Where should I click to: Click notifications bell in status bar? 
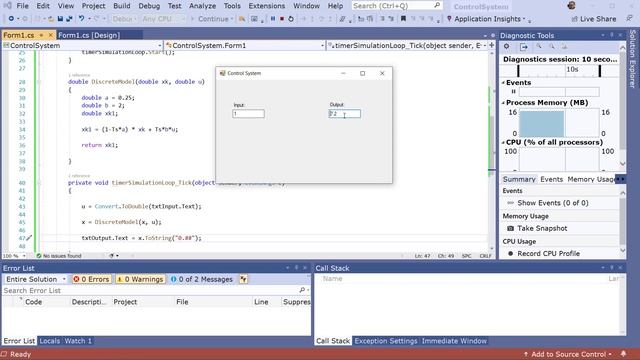tap(623, 354)
